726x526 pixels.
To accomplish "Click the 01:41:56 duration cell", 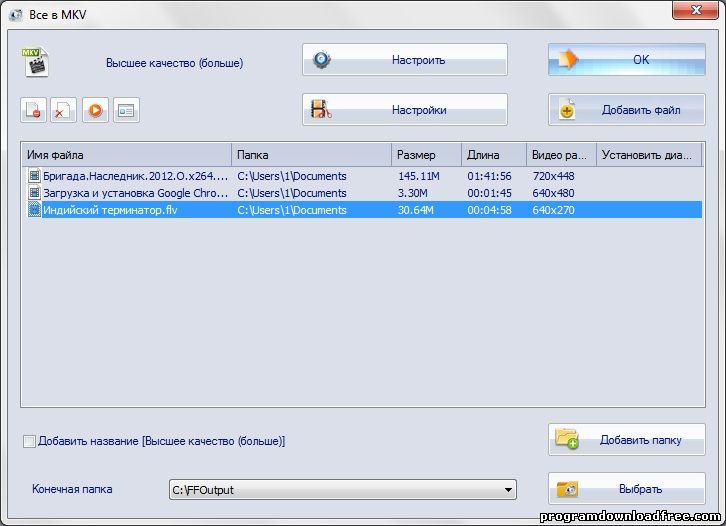I will click(489, 176).
